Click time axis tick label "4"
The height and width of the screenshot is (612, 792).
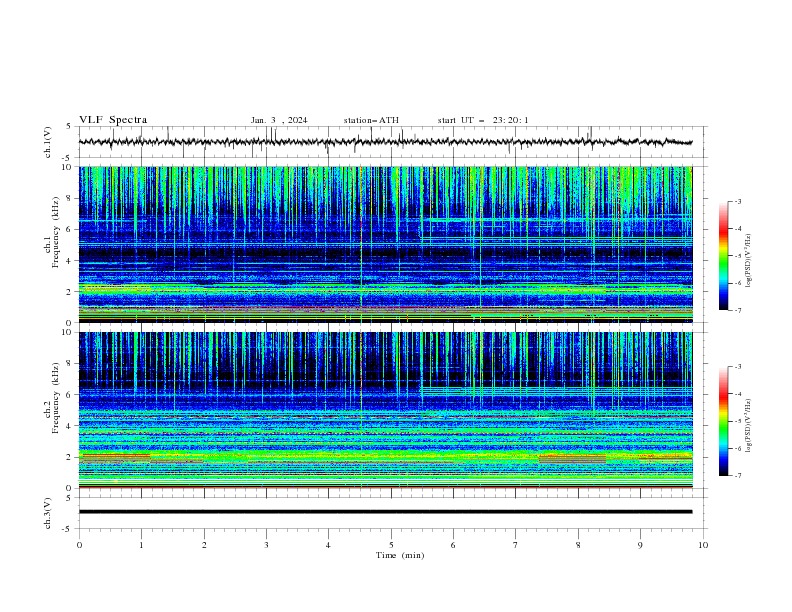[328, 545]
